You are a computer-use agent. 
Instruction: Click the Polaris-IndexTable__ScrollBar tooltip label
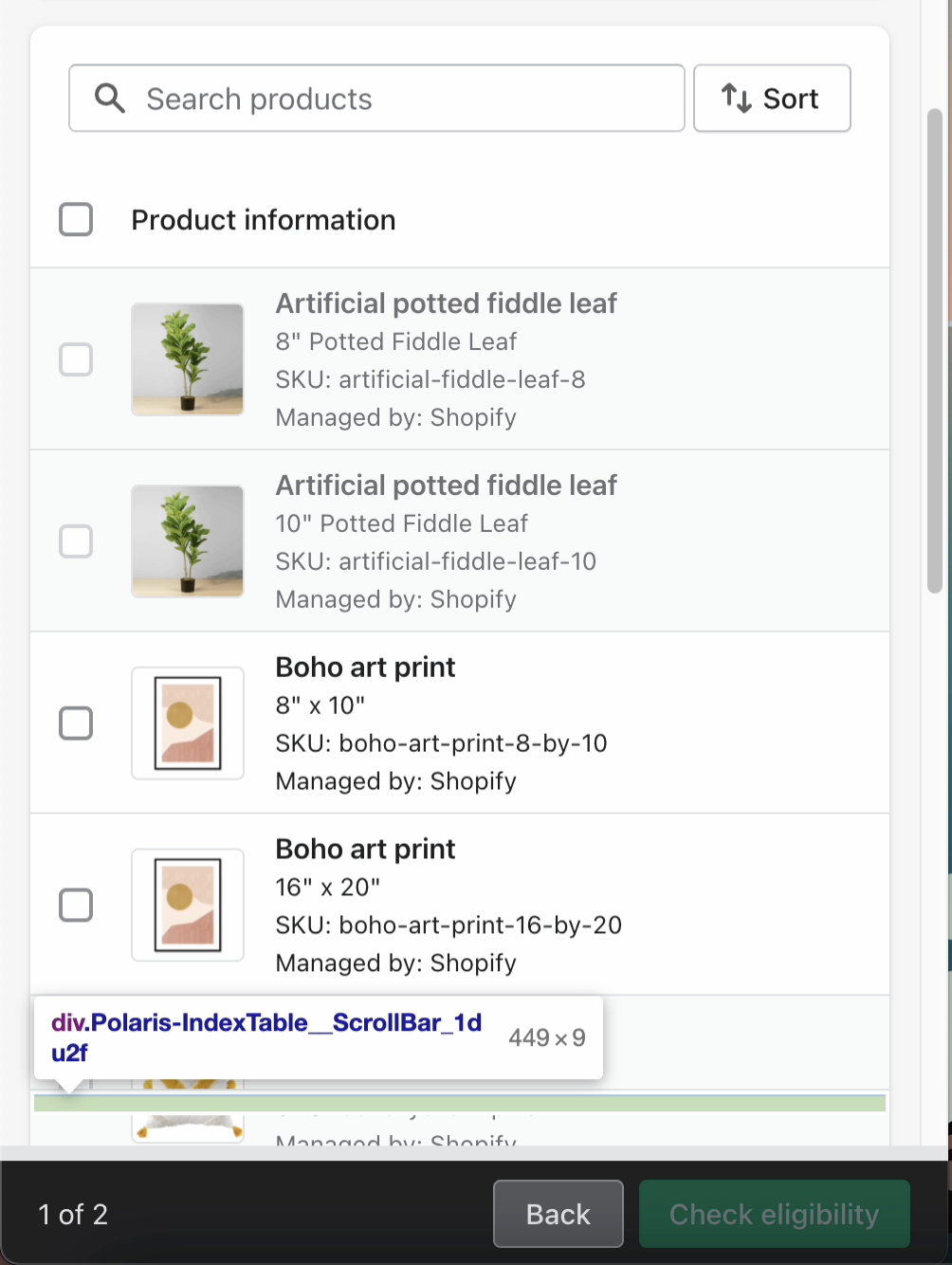click(x=268, y=1036)
